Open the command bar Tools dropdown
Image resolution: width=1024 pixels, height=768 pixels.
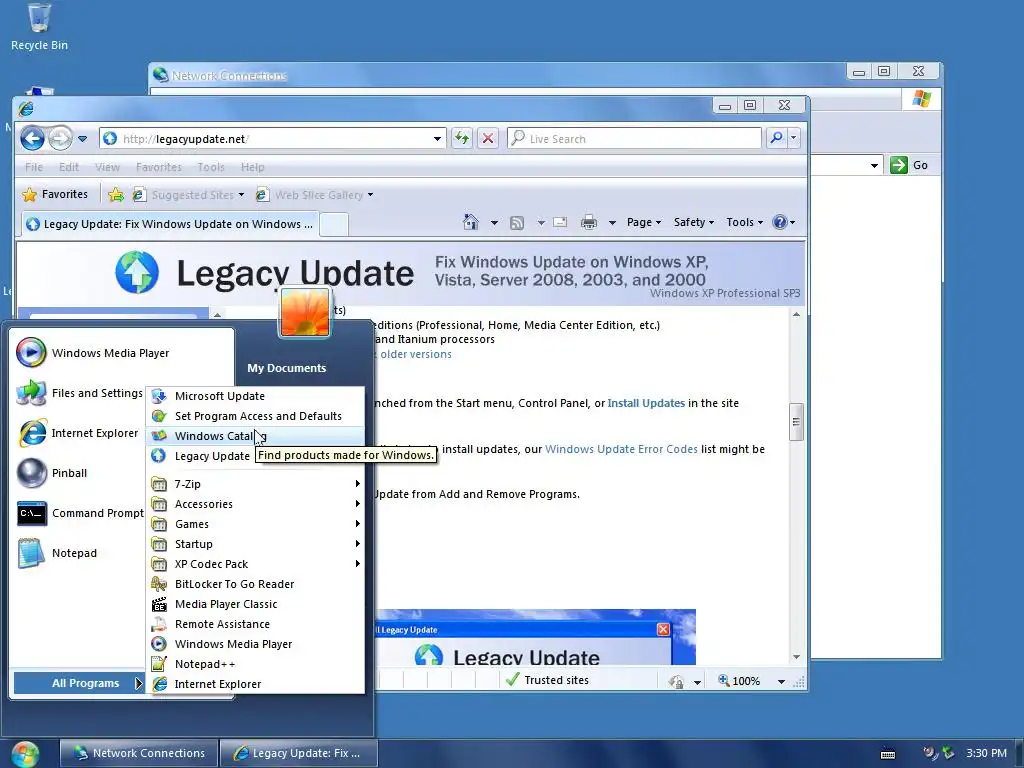click(x=744, y=222)
